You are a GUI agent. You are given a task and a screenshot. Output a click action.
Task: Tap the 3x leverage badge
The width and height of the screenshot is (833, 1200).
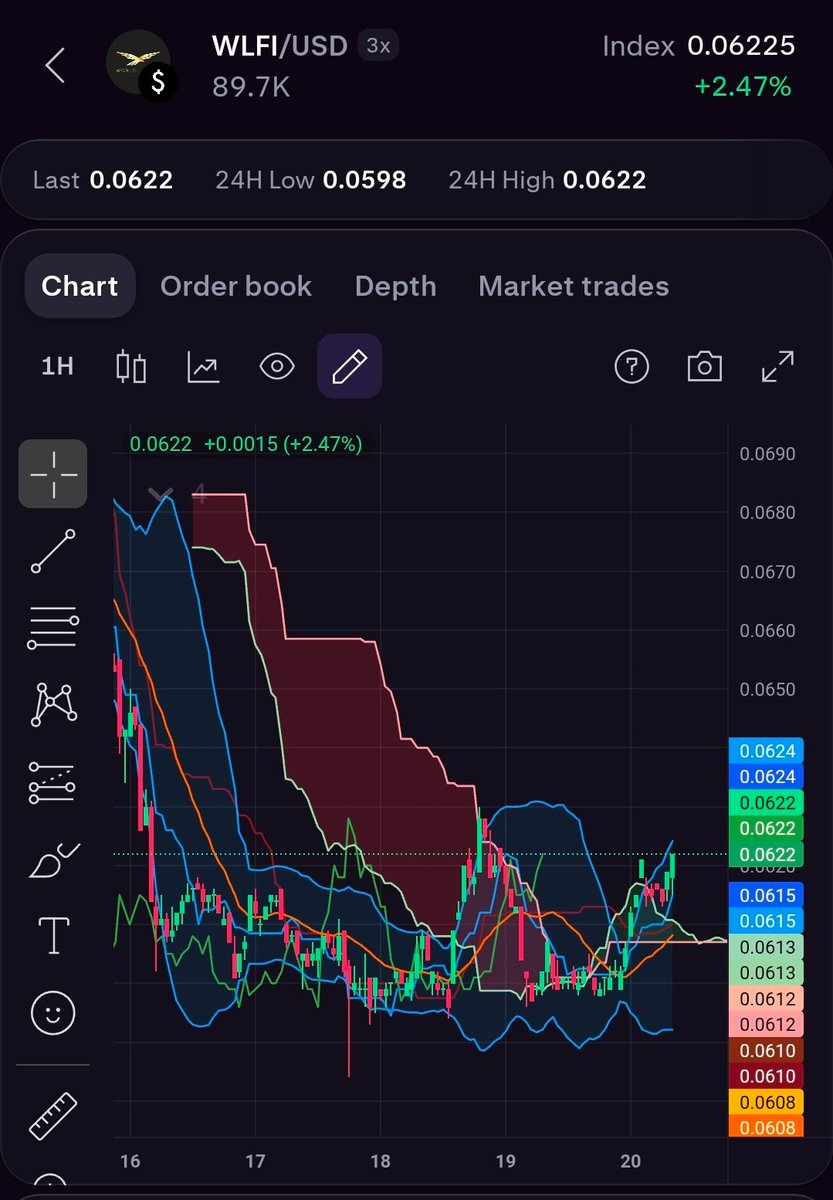pyautogui.click(x=380, y=46)
